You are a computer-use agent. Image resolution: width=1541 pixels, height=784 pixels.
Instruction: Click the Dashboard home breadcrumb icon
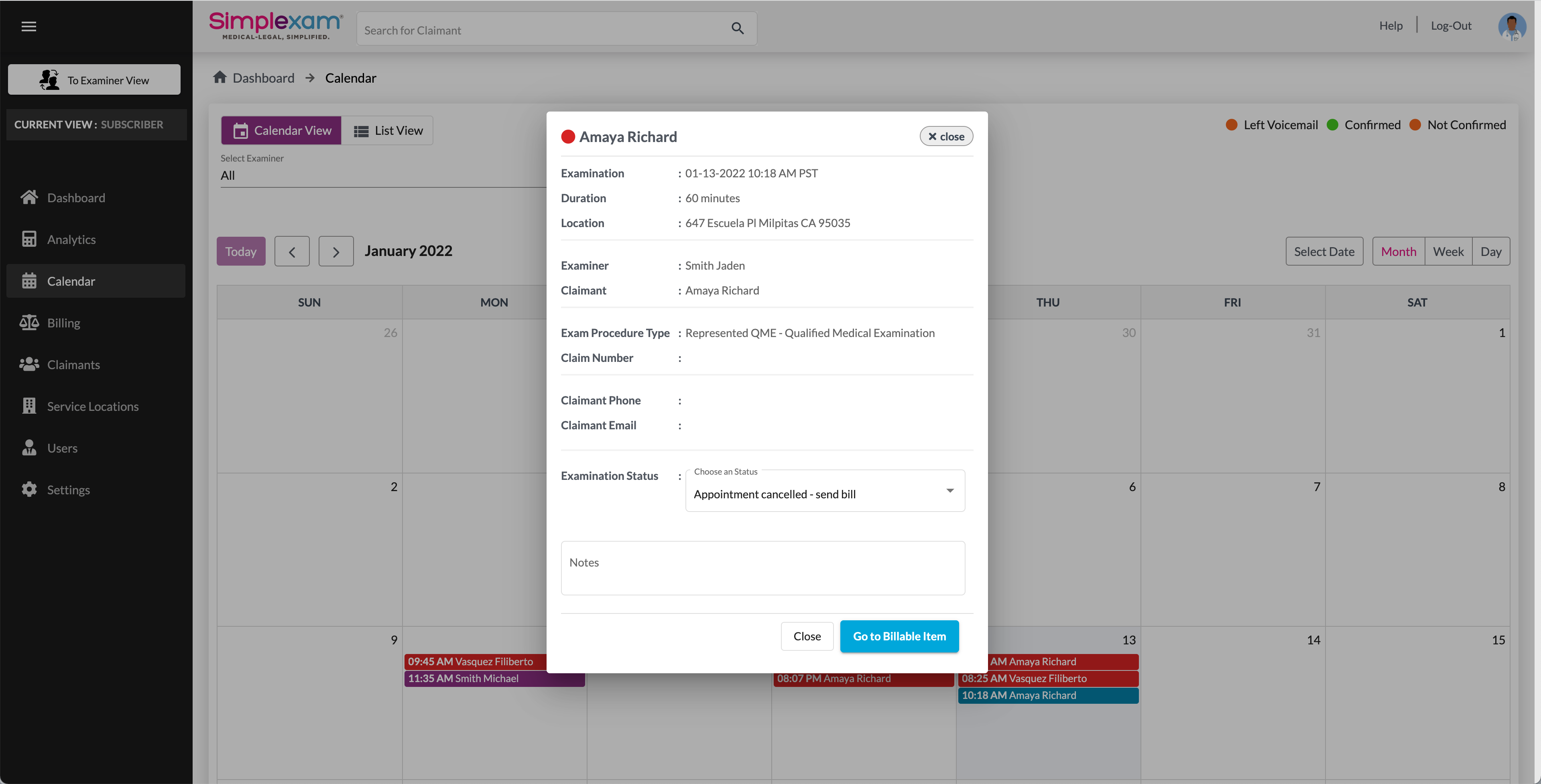point(220,78)
